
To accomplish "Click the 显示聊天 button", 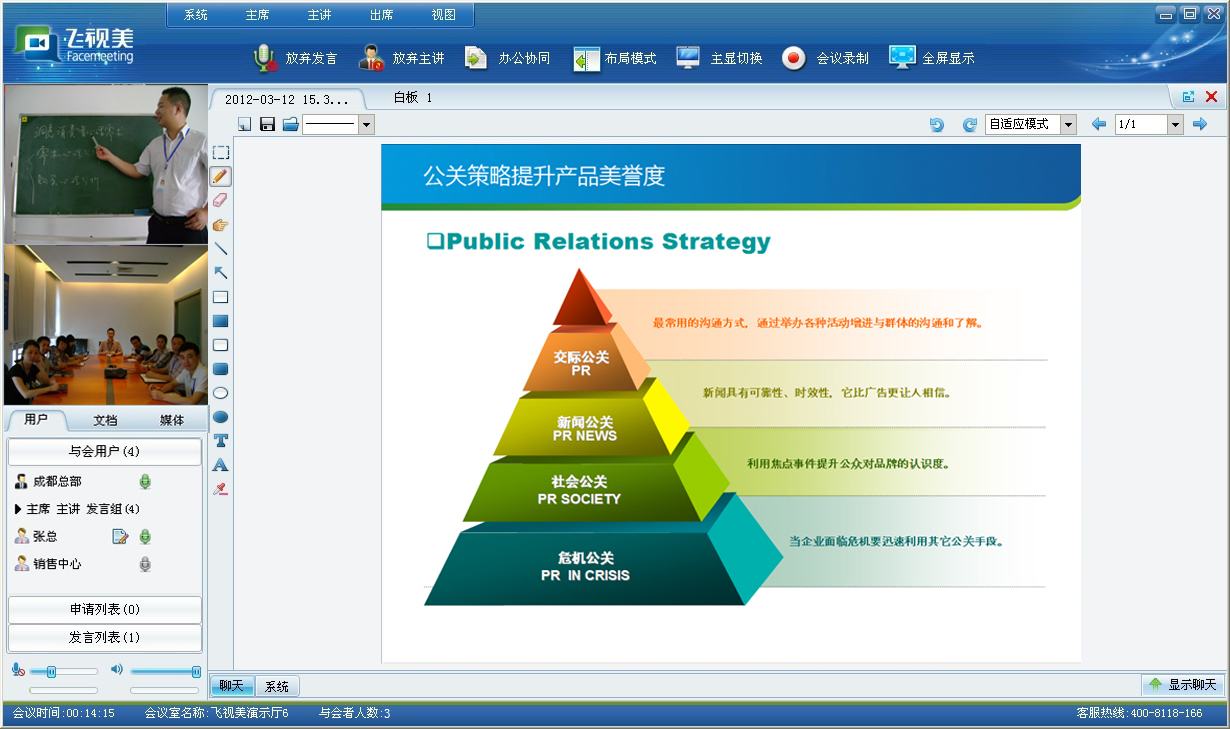I will [x=1183, y=685].
